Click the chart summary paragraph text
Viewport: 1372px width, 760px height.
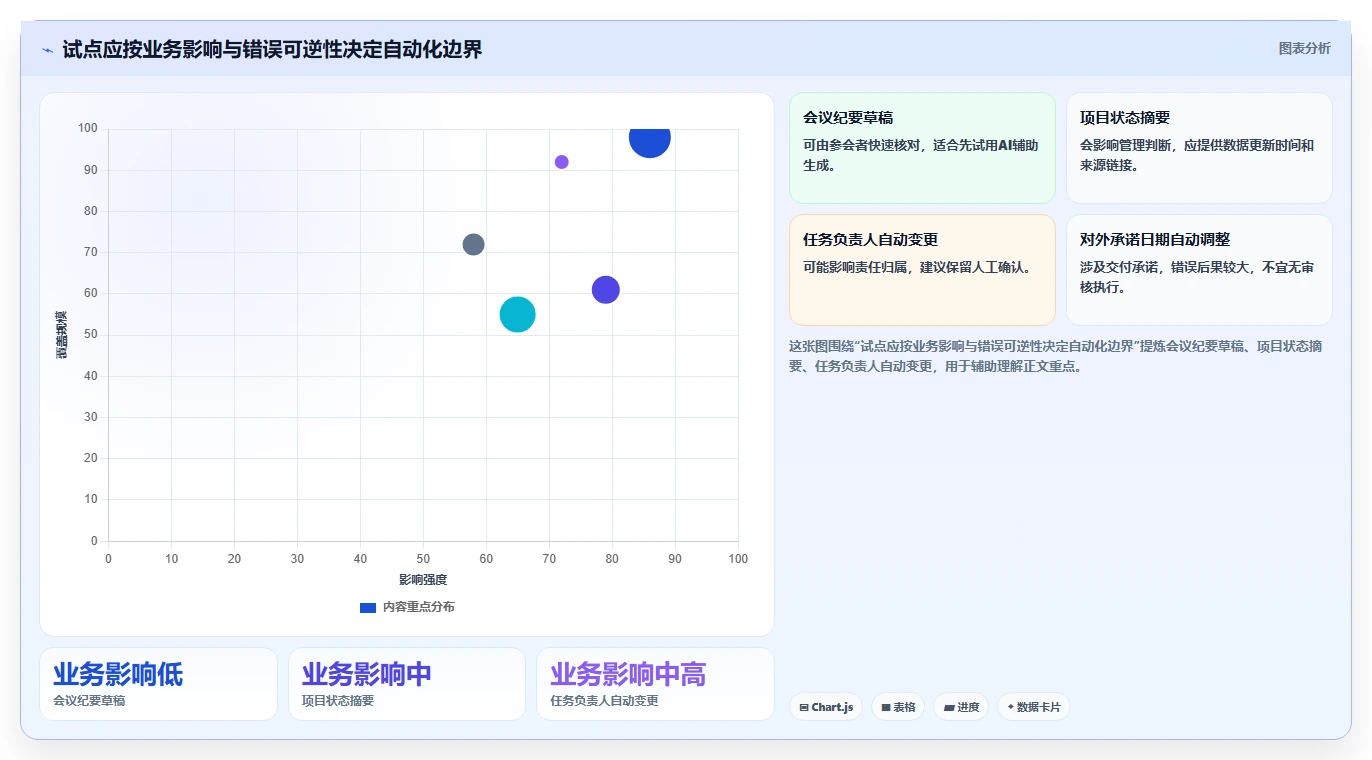point(1056,356)
